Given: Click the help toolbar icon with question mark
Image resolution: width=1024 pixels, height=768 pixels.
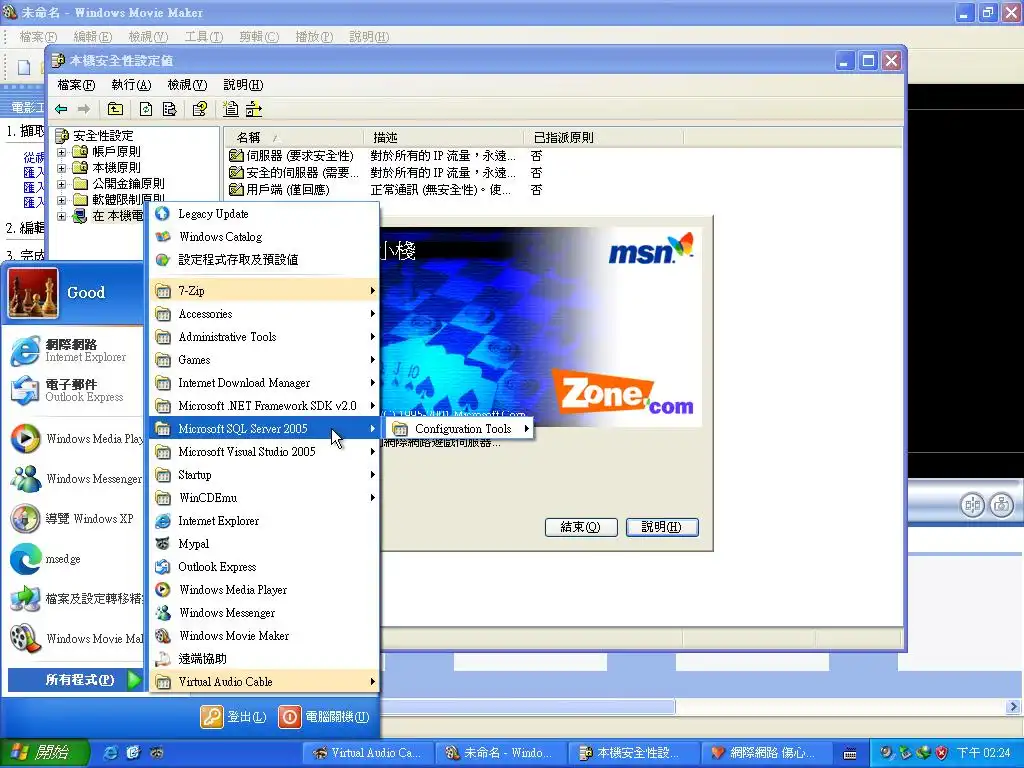Looking at the screenshot, I should click(x=200, y=109).
